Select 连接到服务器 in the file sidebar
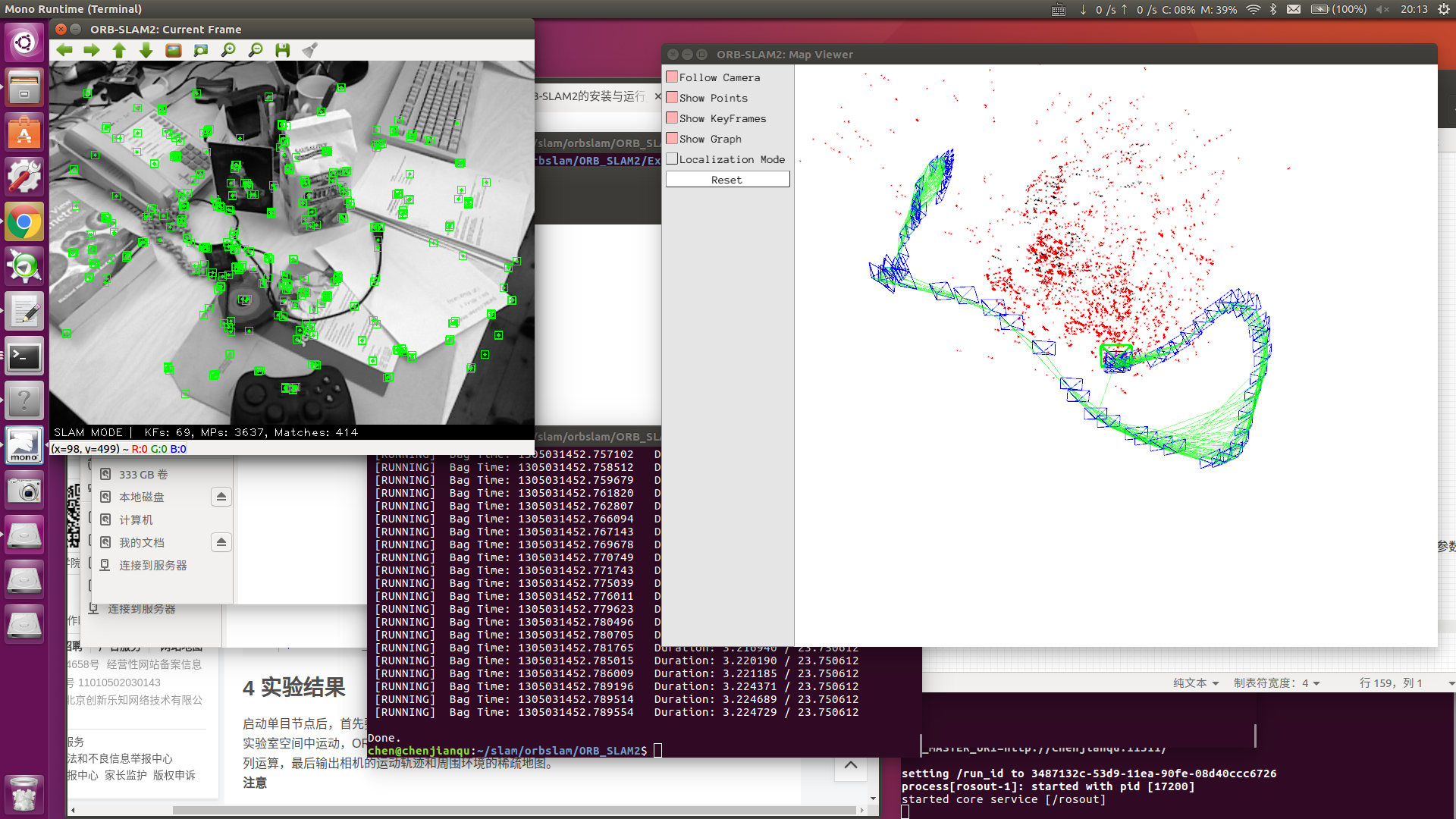The height and width of the screenshot is (819, 1456). point(152,565)
